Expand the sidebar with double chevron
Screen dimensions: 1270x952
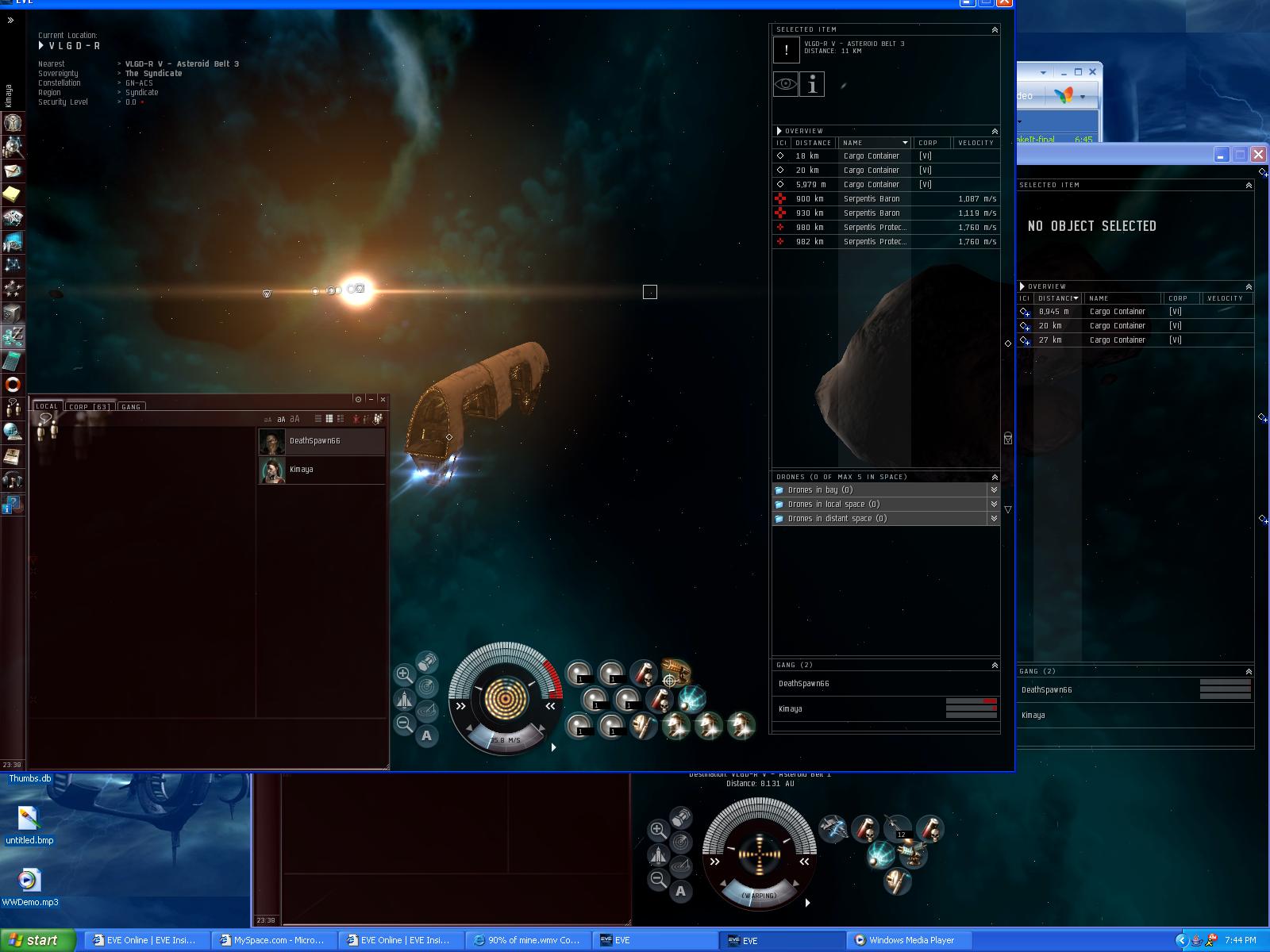click(x=10, y=21)
